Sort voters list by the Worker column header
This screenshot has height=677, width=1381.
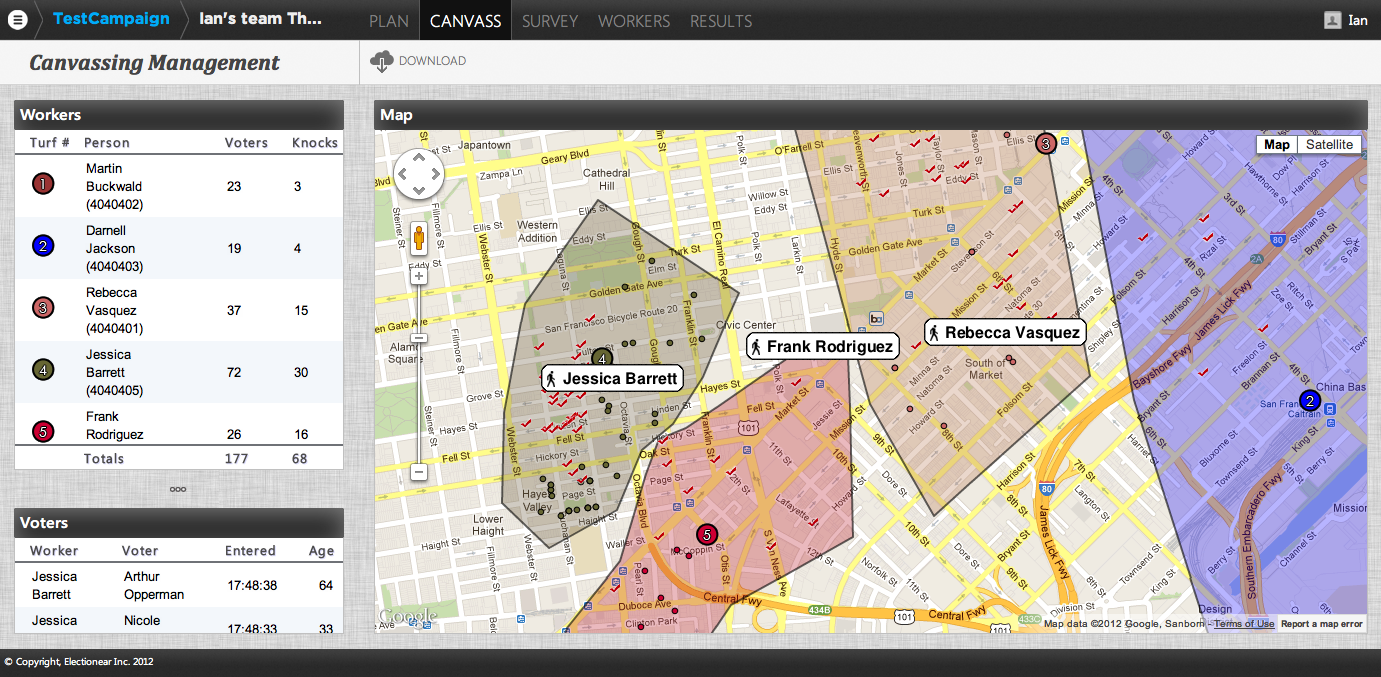point(54,551)
